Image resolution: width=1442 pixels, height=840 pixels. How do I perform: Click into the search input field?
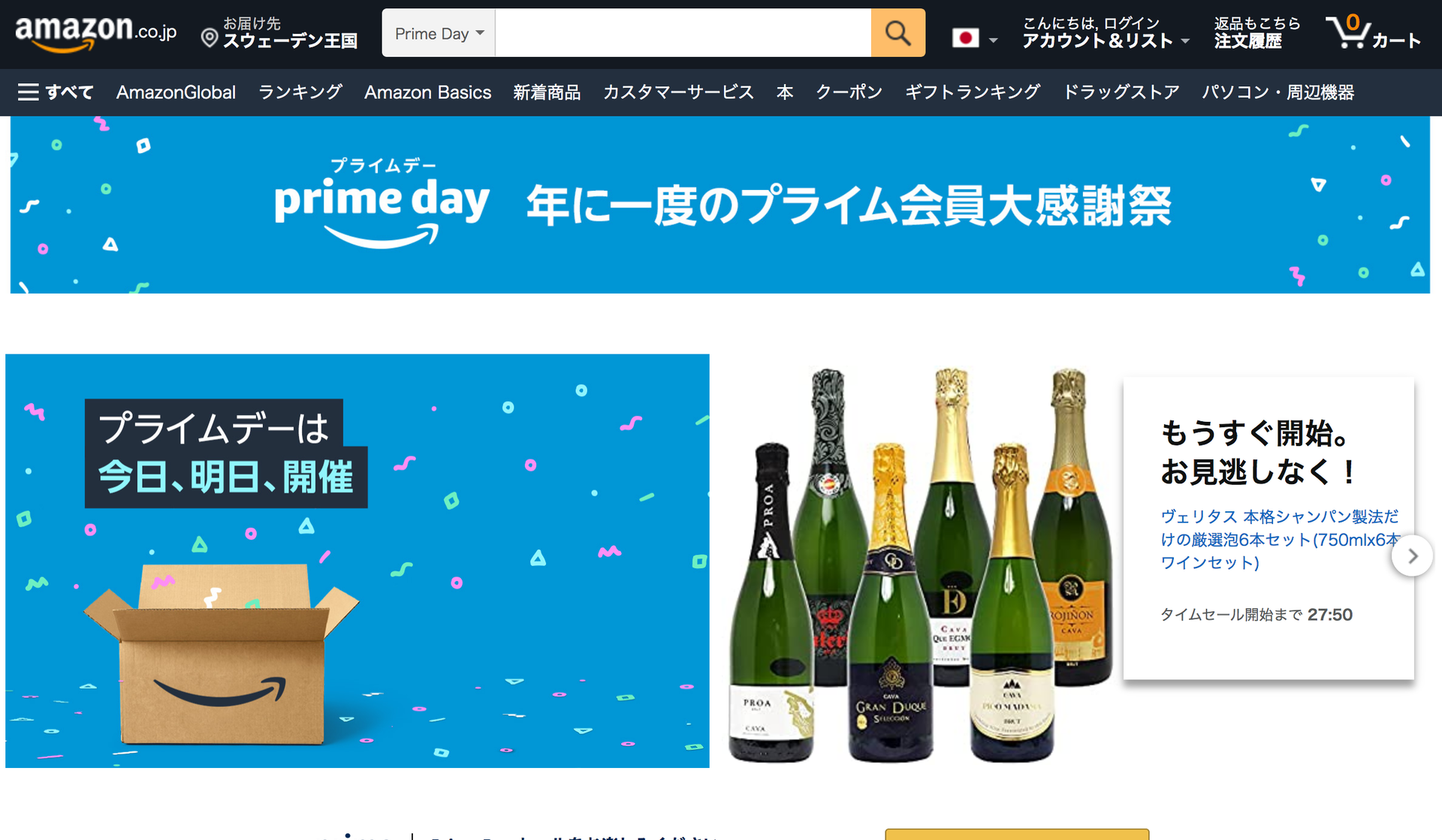click(683, 33)
